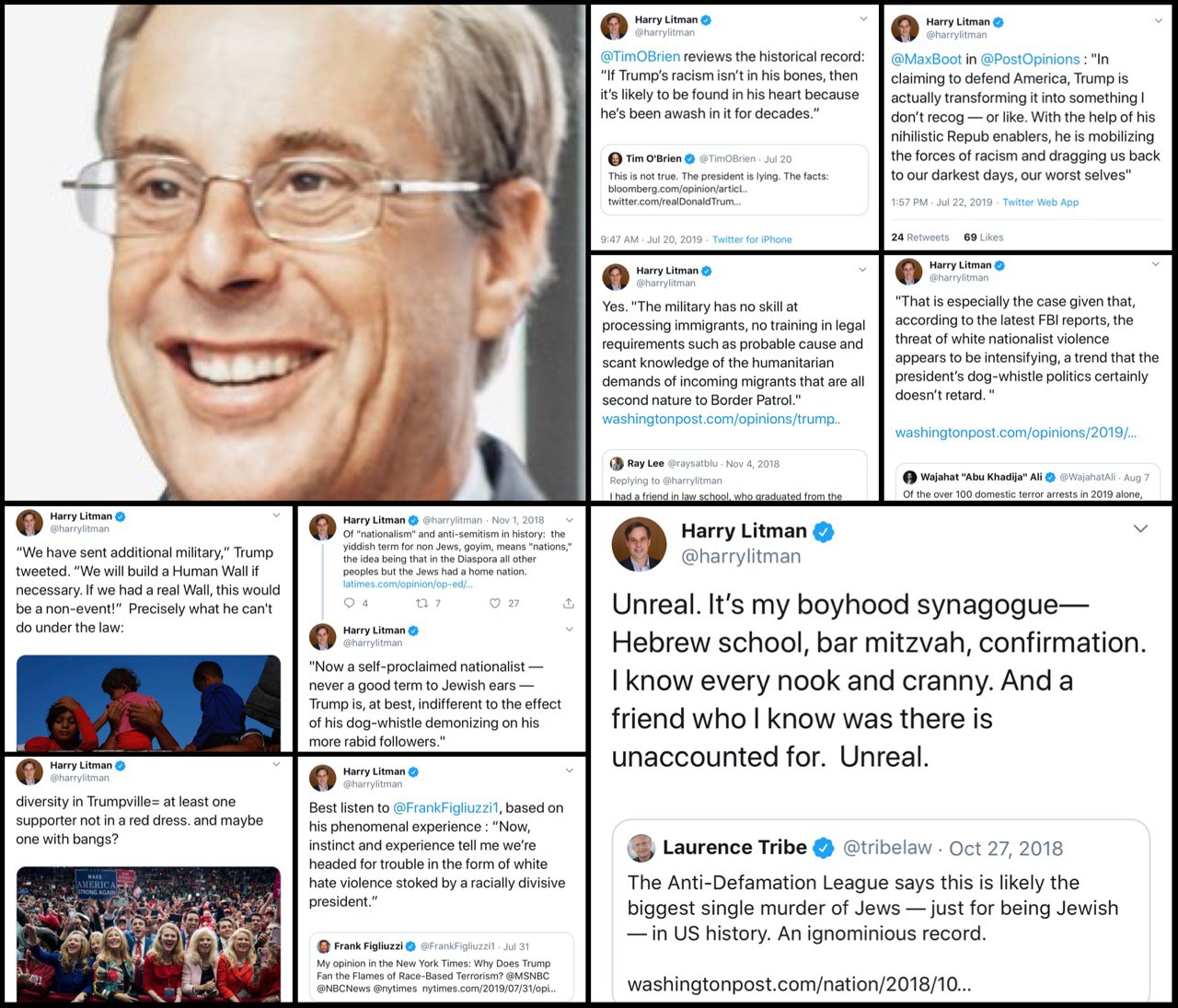Image resolution: width=1178 pixels, height=1008 pixels.
Task: Click share icon under the Nov 1 tweet
Action: point(568,603)
